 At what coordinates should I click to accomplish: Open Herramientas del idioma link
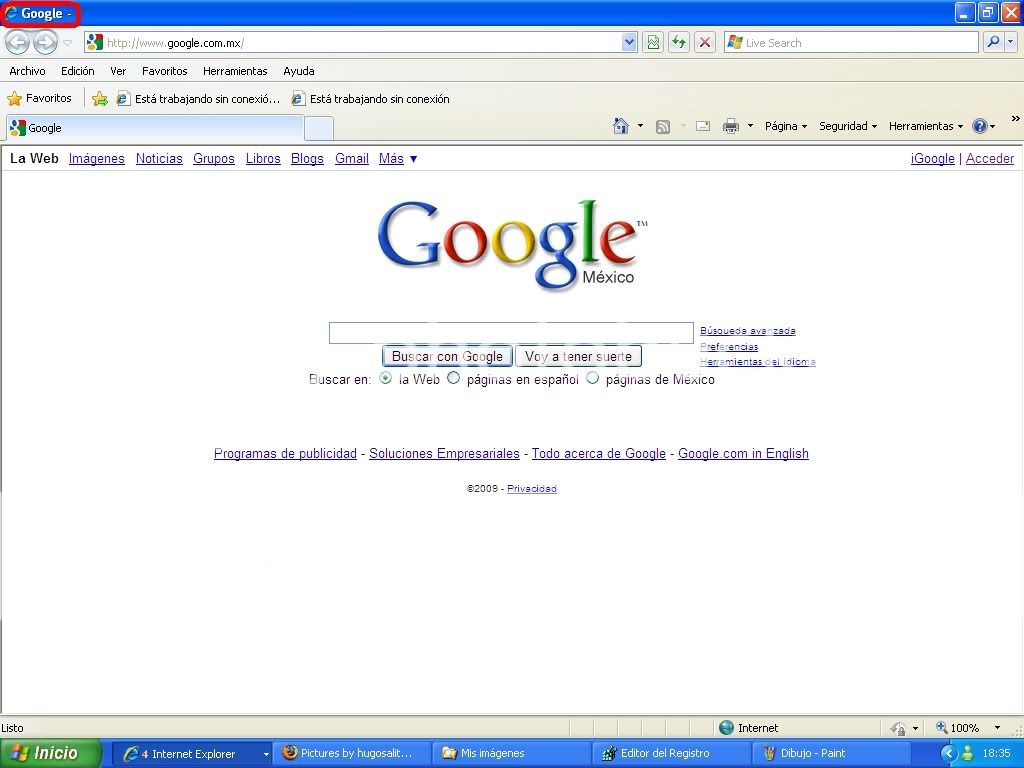pyautogui.click(x=758, y=361)
